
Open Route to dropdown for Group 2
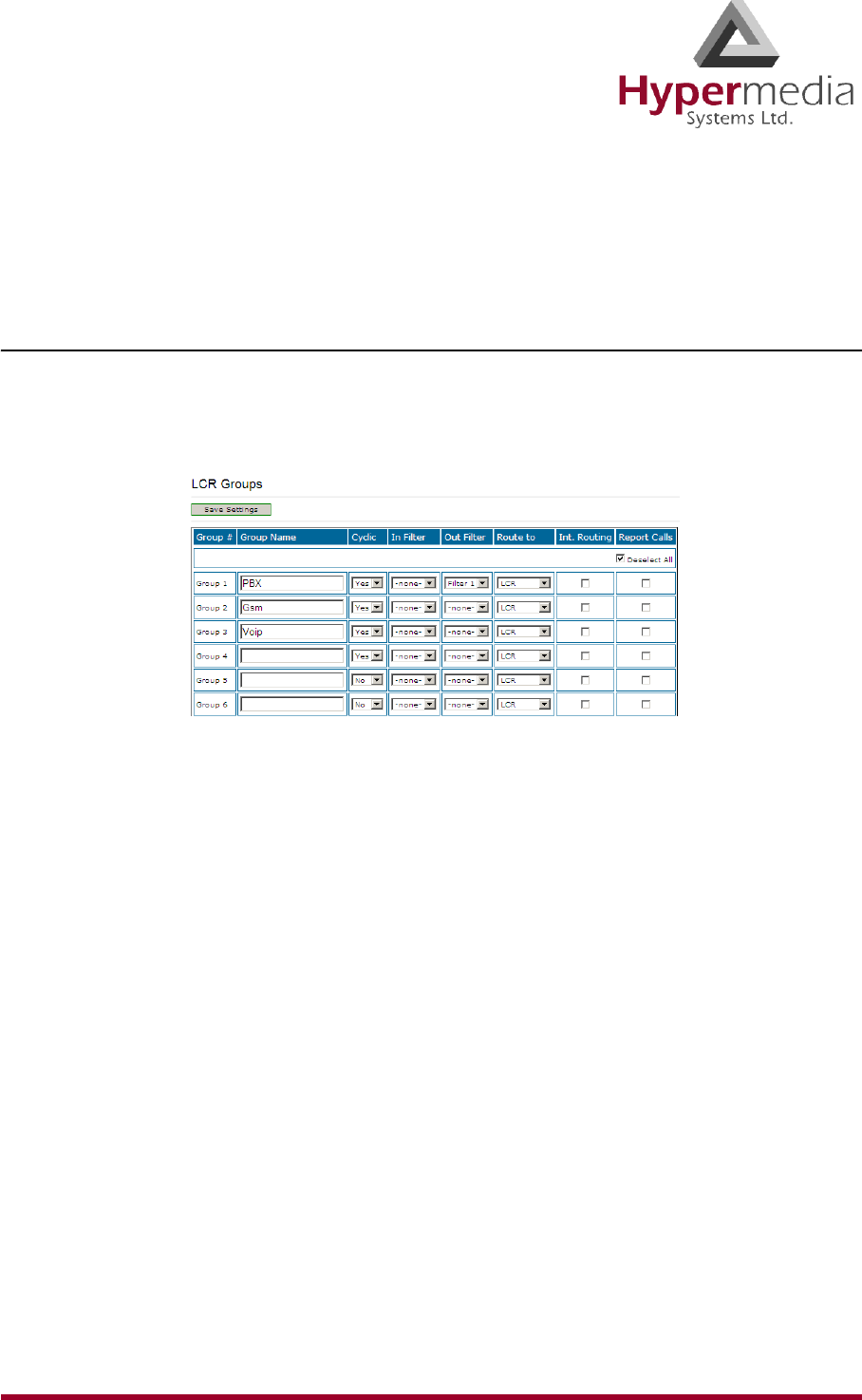(524, 608)
